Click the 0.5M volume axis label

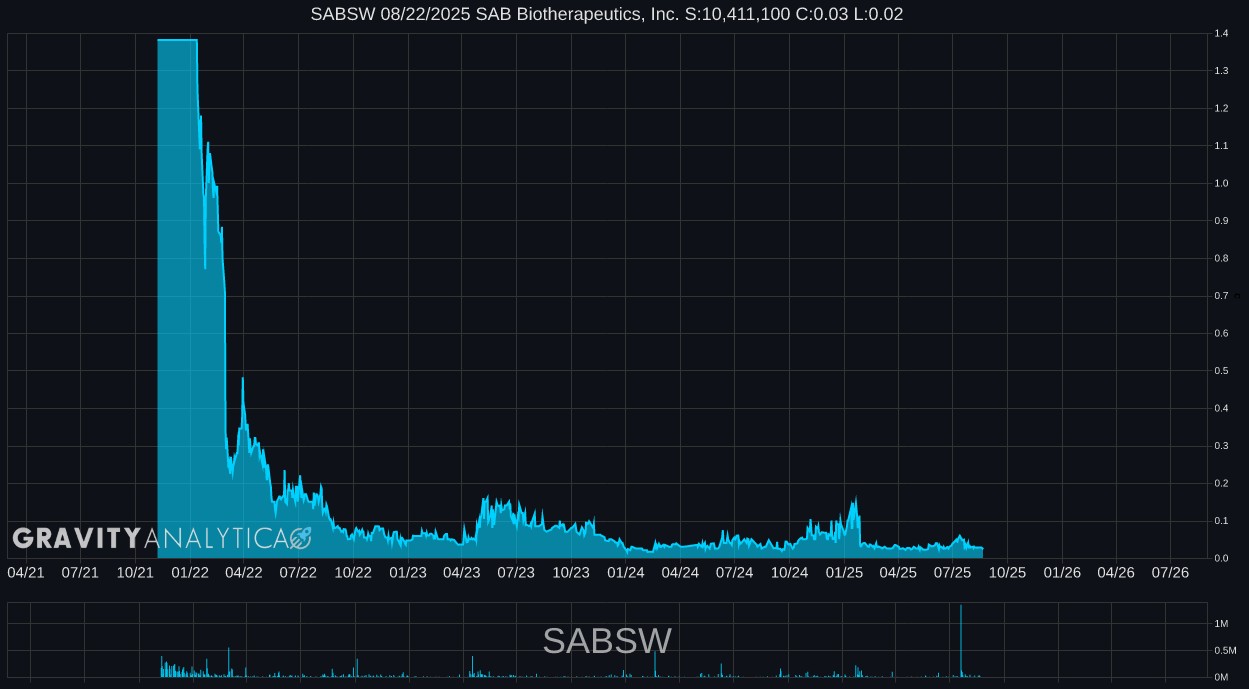click(1224, 651)
